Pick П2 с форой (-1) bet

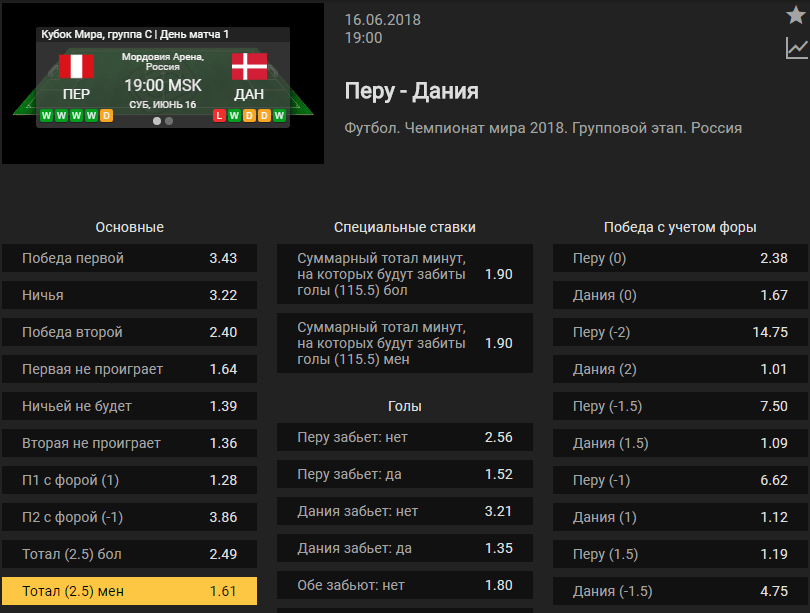tap(130, 517)
